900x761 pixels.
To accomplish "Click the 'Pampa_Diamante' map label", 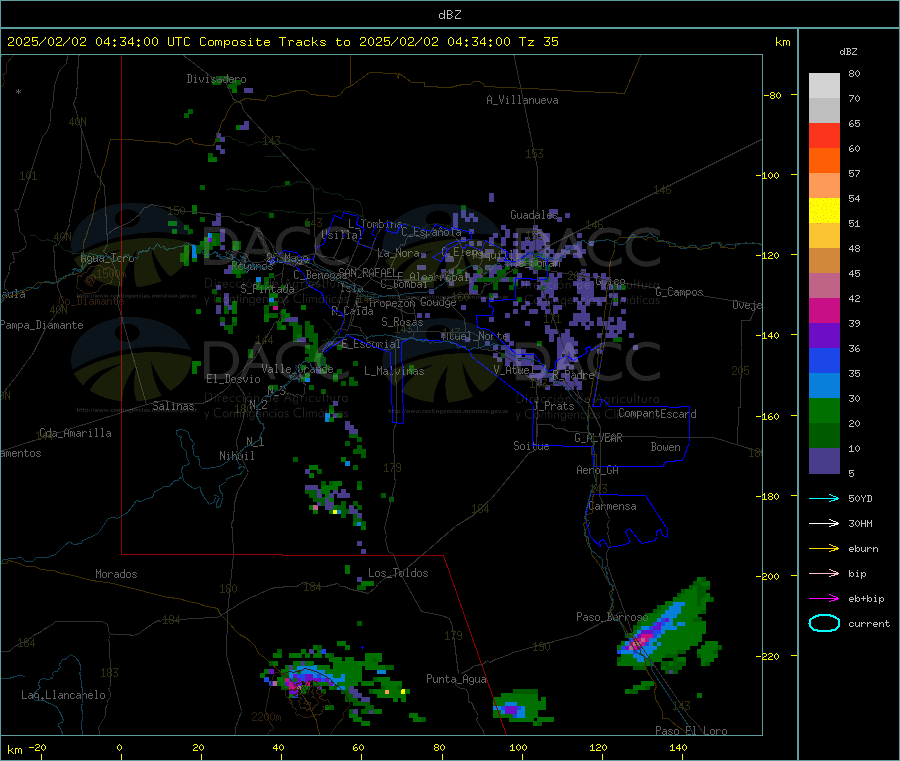I will tap(41, 325).
